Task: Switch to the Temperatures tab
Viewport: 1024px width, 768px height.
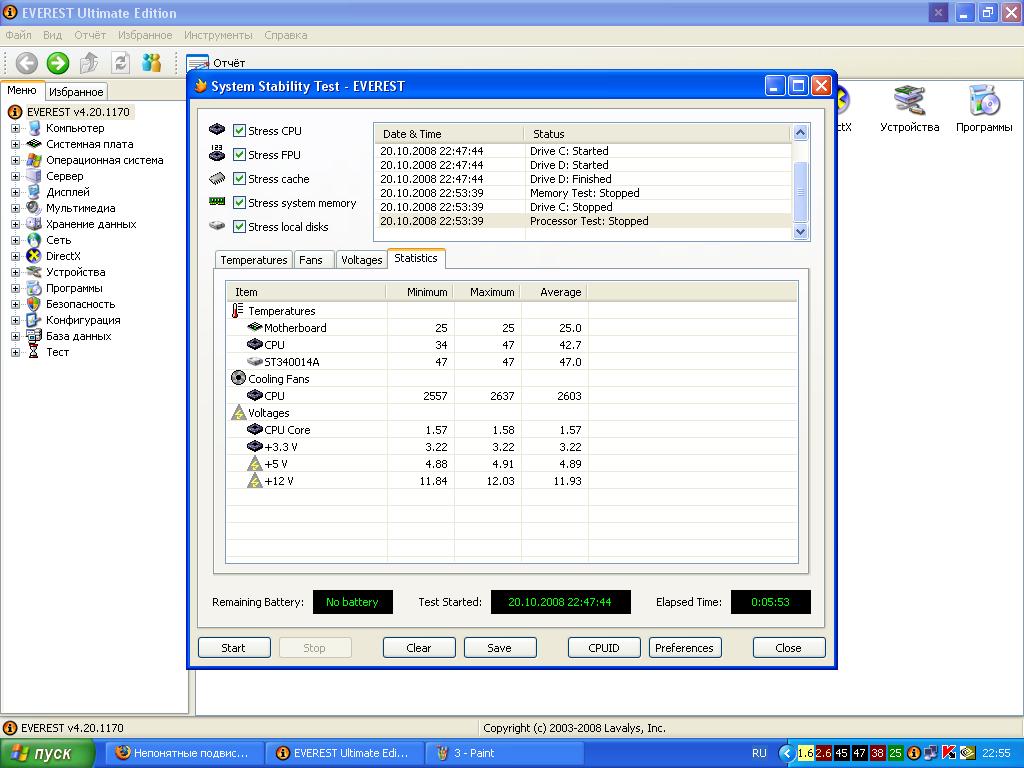Action: pyautogui.click(x=253, y=260)
